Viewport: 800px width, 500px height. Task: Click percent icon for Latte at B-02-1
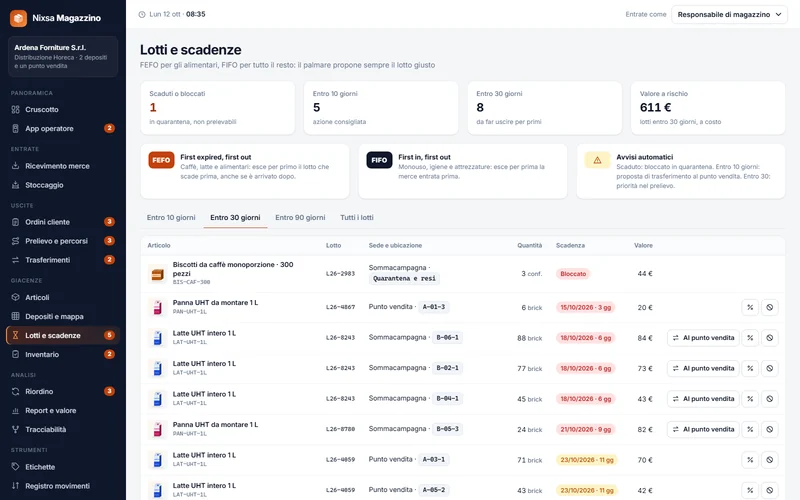(x=750, y=368)
